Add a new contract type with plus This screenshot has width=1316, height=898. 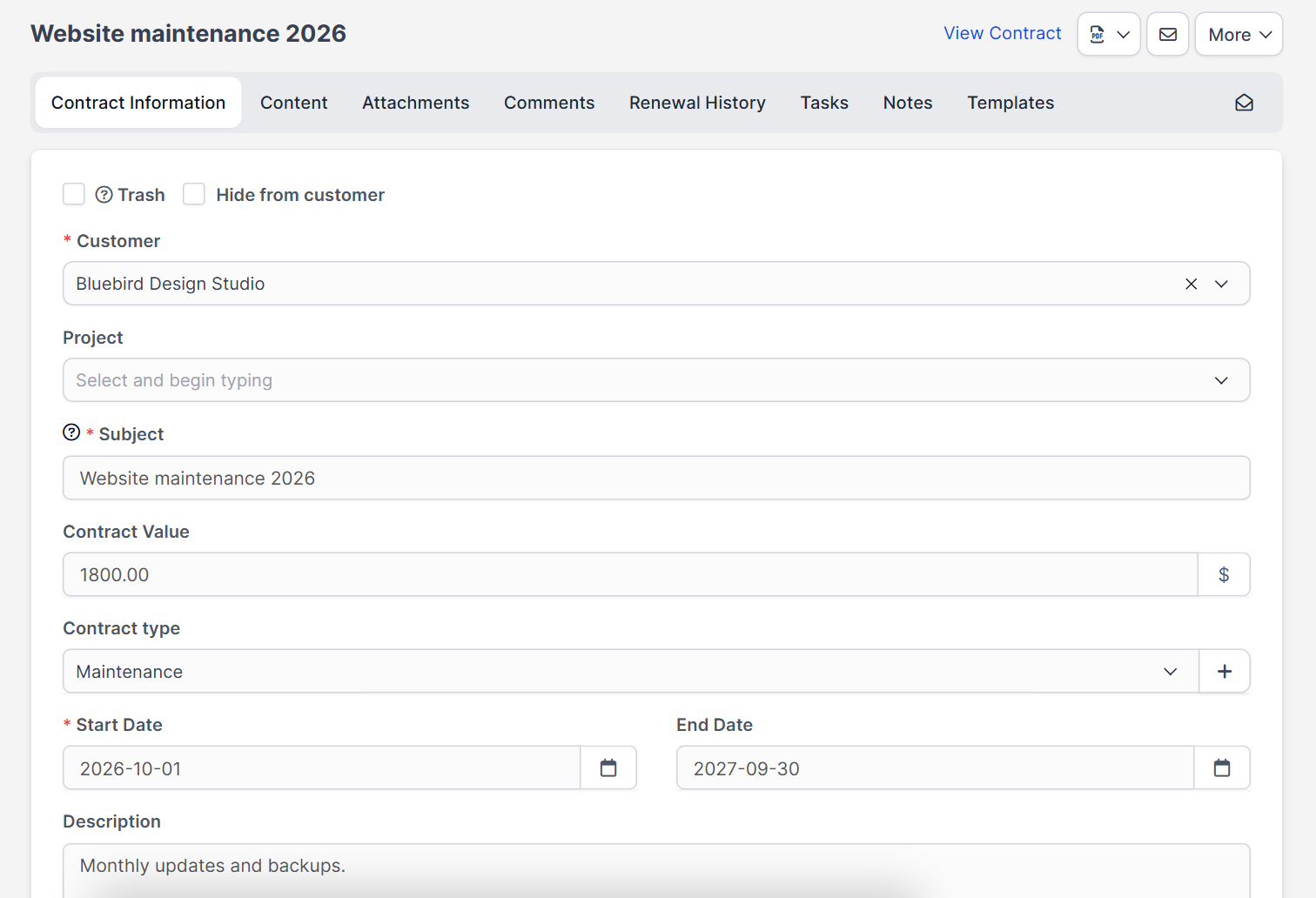coord(1225,671)
